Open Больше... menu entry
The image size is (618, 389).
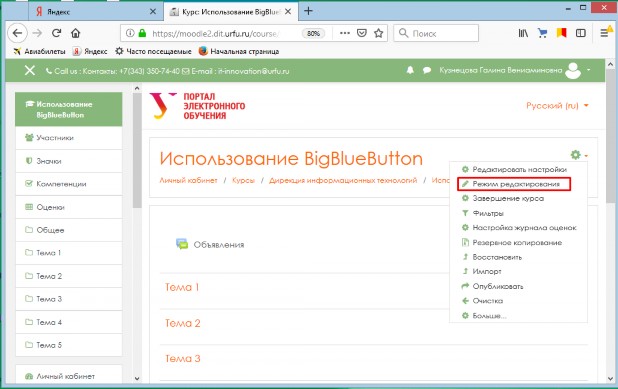coord(489,316)
